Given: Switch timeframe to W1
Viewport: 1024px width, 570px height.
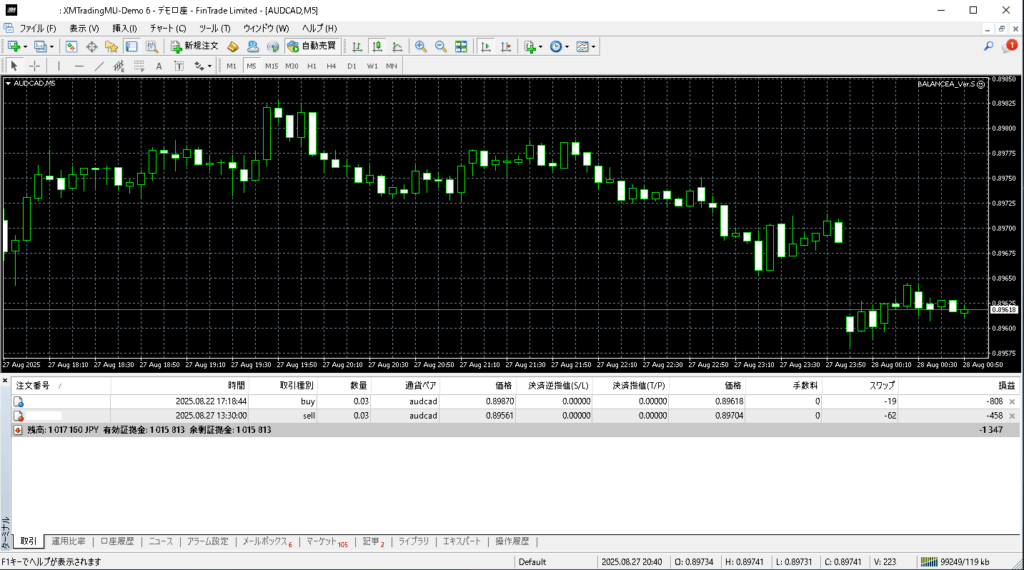Looking at the screenshot, I should [372, 66].
